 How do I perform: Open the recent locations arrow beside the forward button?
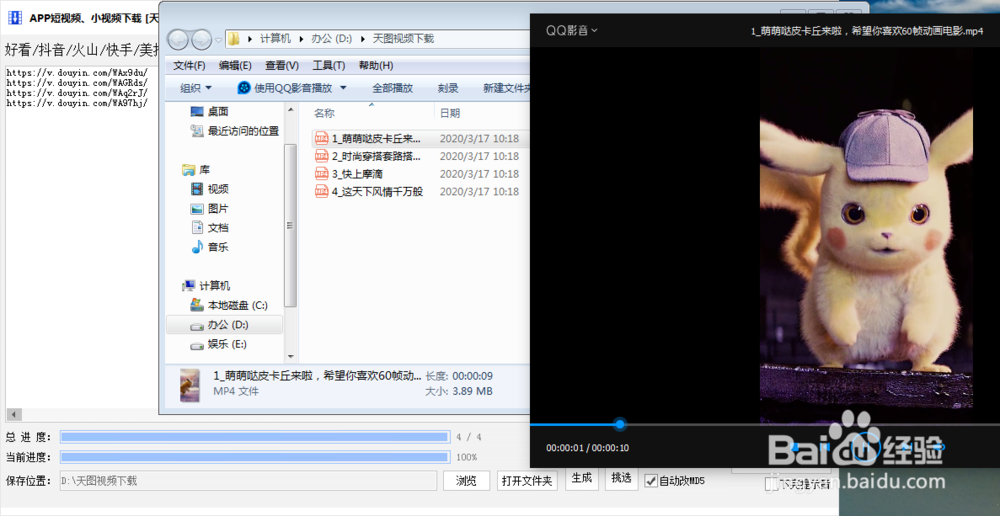[219, 40]
